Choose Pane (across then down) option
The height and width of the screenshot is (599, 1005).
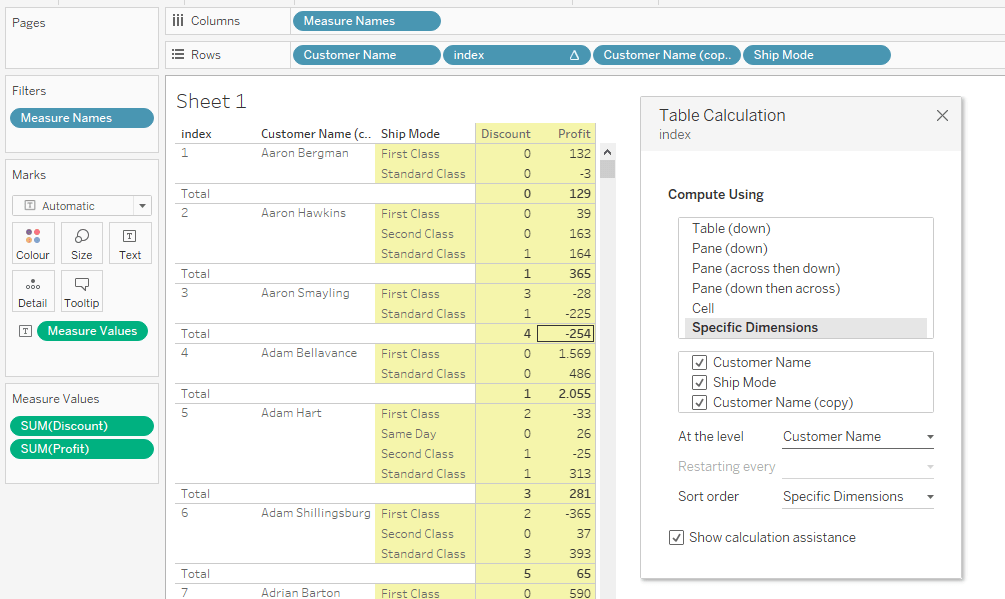coord(766,269)
